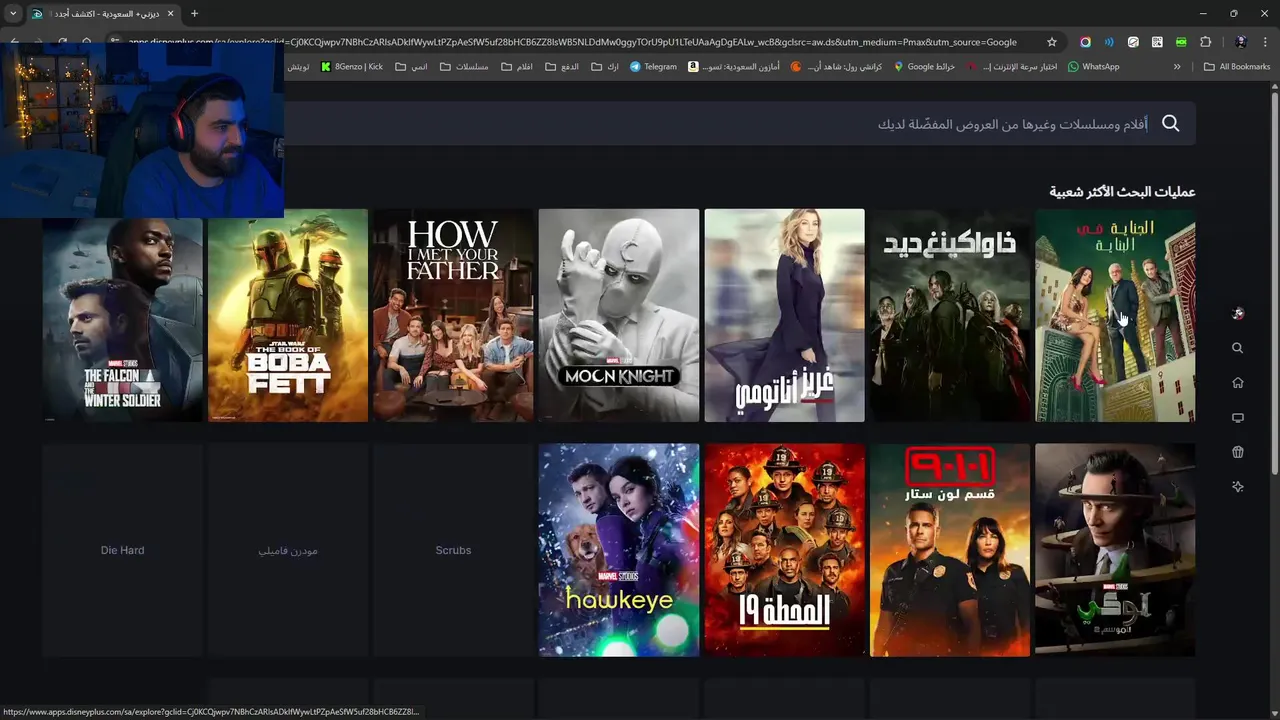
Task: Open the أمازون السعودية bookmark
Action: (x=734, y=67)
